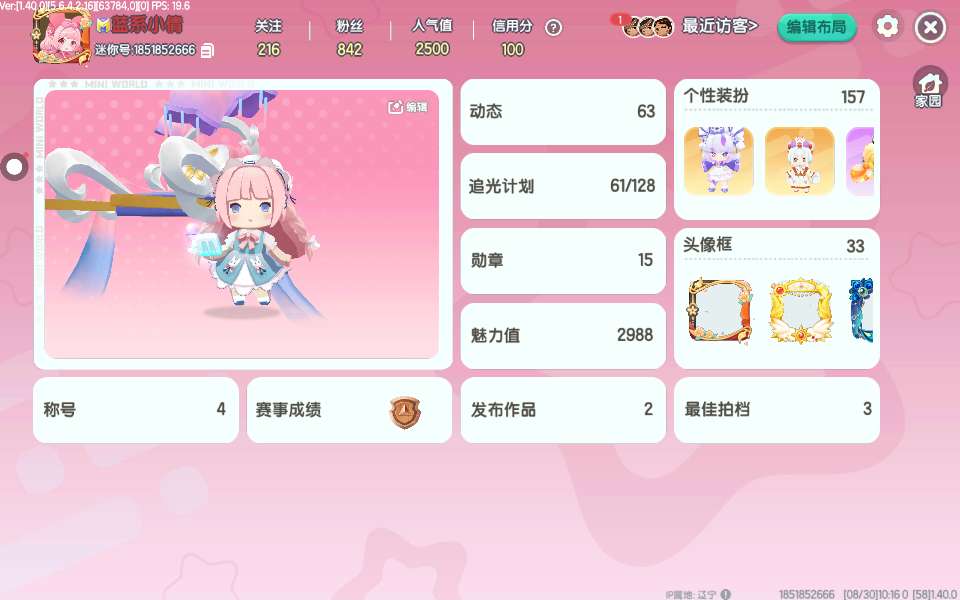Image resolution: width=960 pixels, height=600 pixels.
Task: Open the 头像框 avatar frames panel header
Action: pos(776,246)
